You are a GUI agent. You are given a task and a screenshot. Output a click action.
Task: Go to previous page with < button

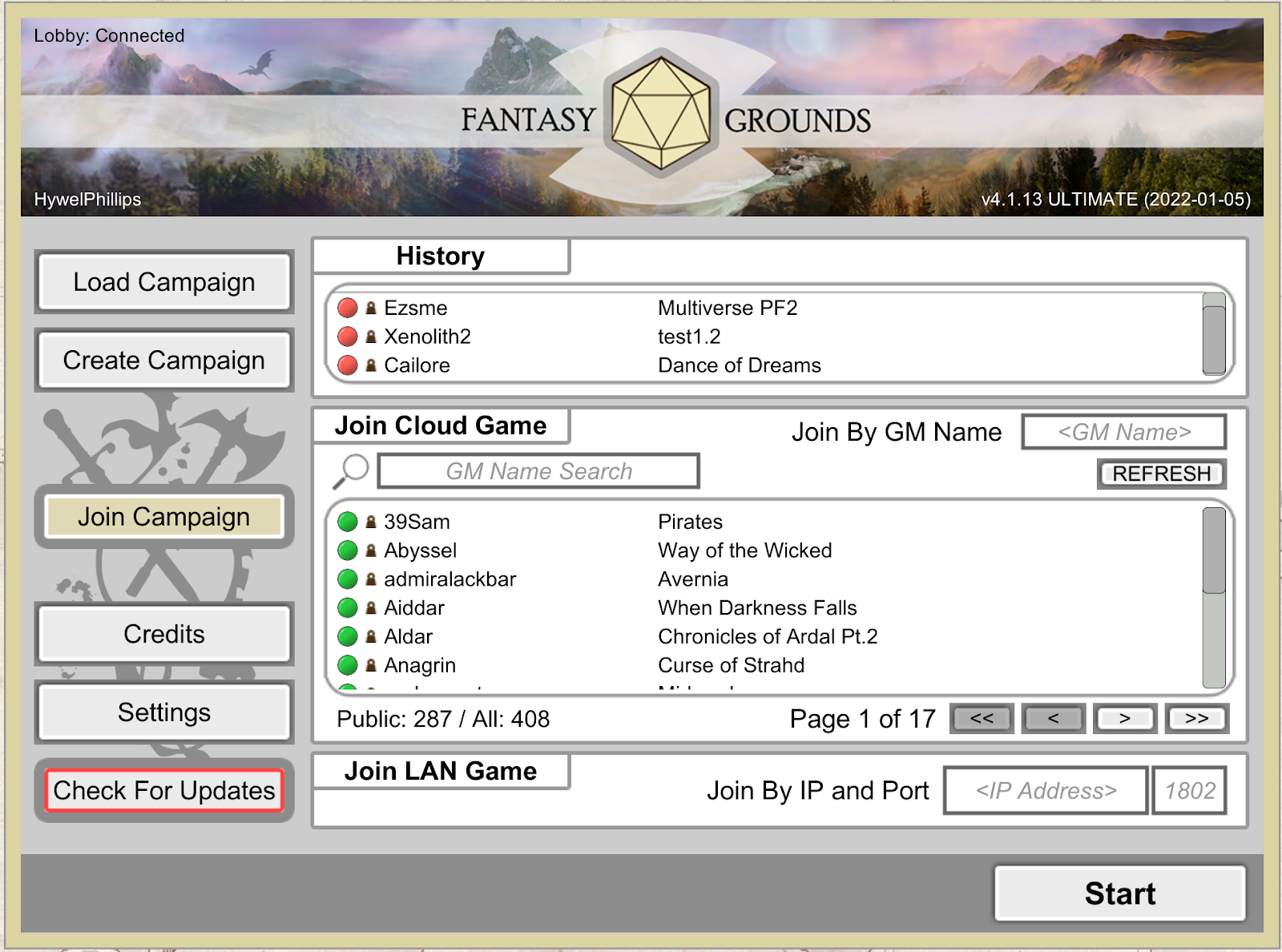(1054, 719)
